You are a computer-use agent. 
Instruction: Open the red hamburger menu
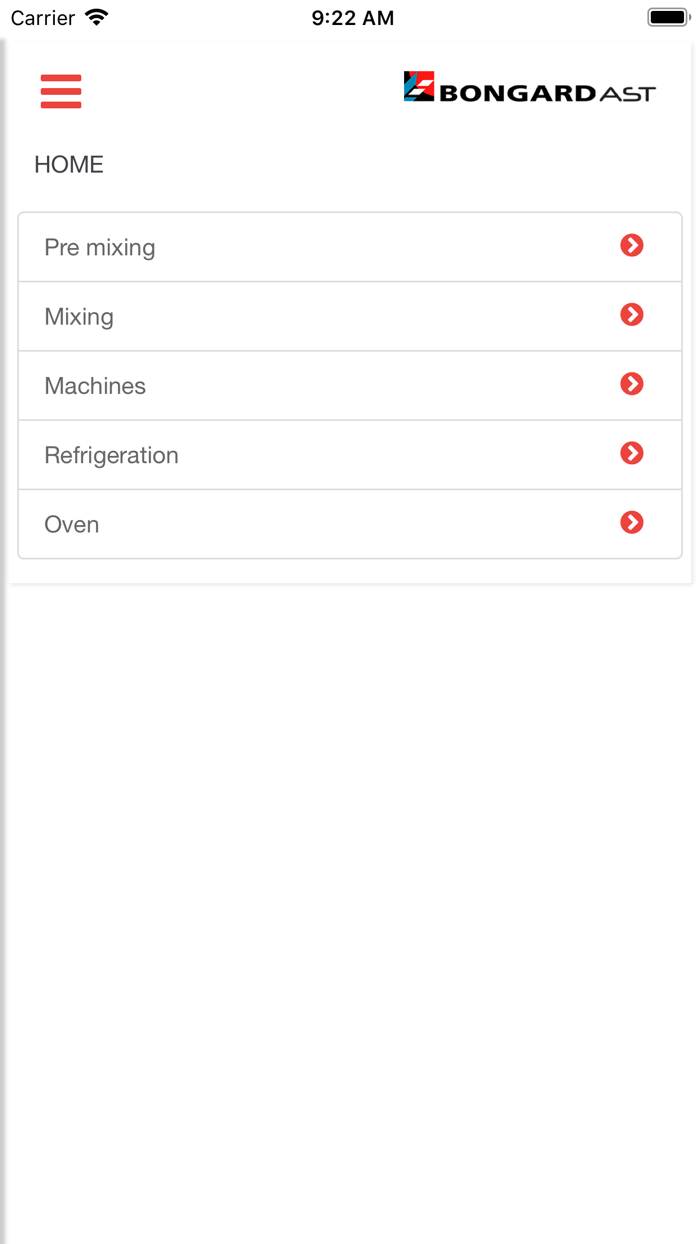pos(61,91)
